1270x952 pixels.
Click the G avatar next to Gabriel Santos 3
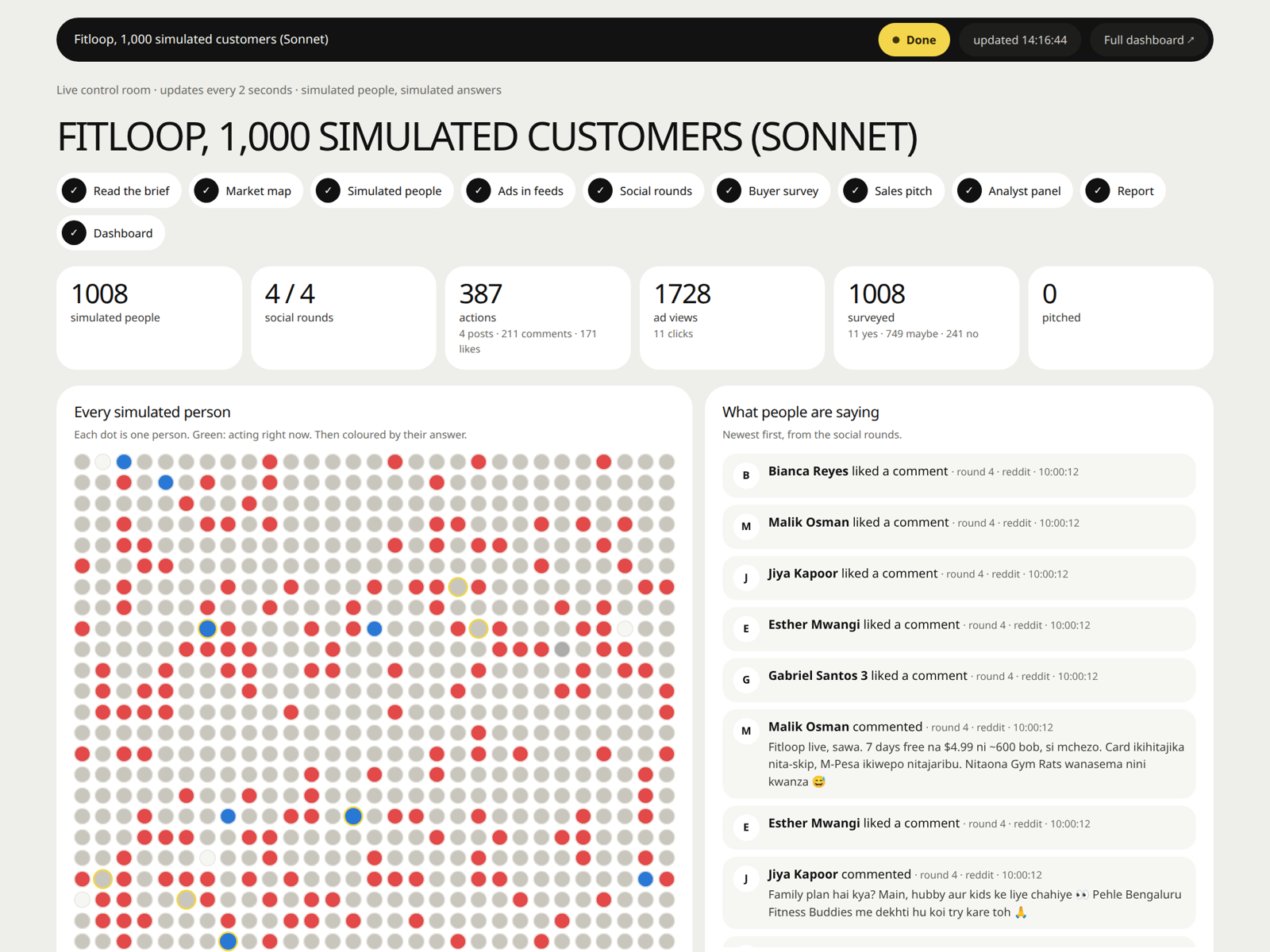746,679
